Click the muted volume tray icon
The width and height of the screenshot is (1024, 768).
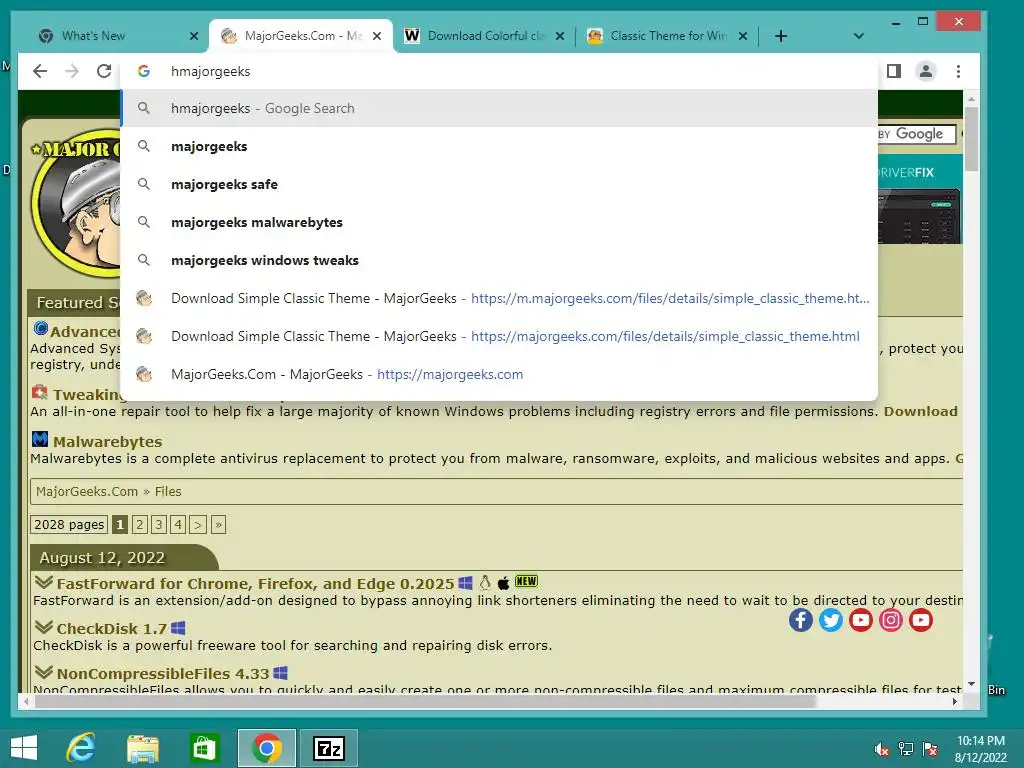(881, 749)
